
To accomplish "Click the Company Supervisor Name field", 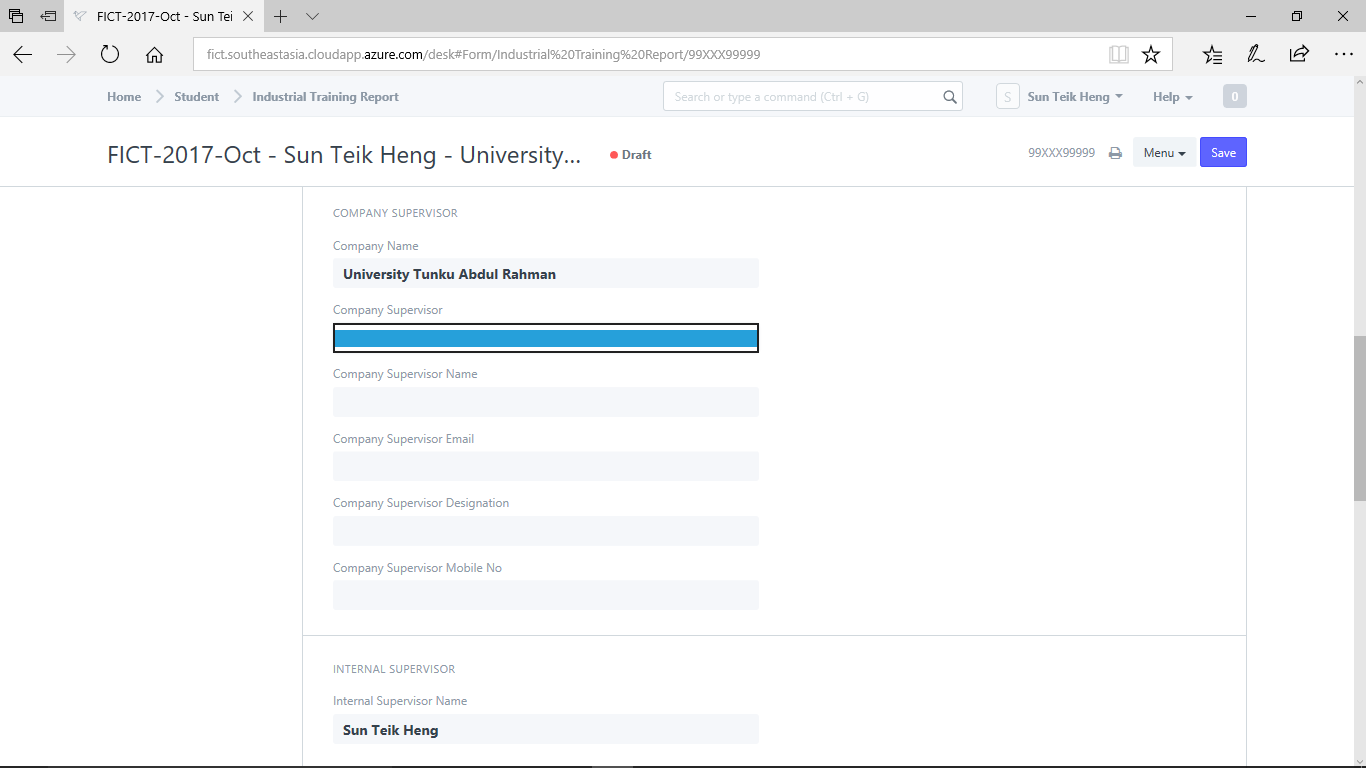I will [x=546, y=402].
